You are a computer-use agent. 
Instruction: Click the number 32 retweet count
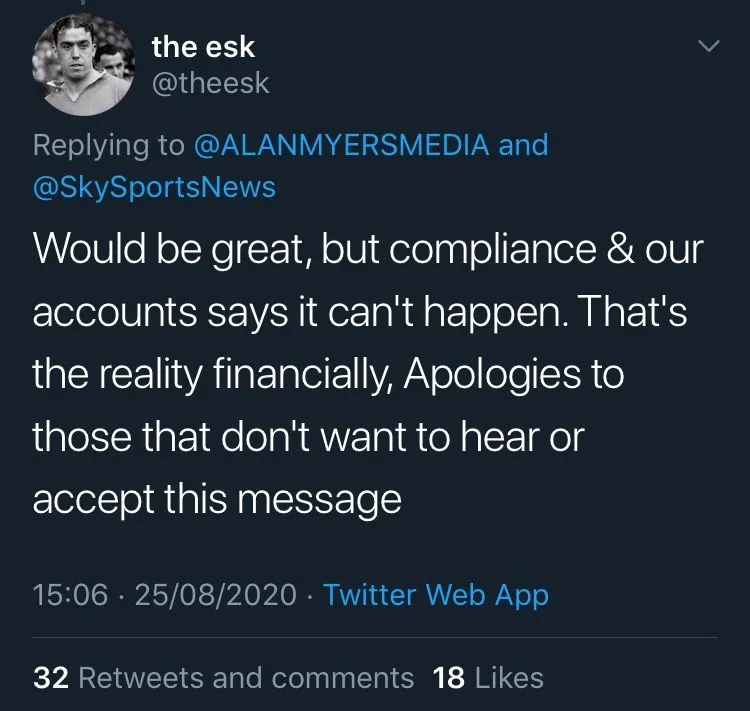(50, 678)
